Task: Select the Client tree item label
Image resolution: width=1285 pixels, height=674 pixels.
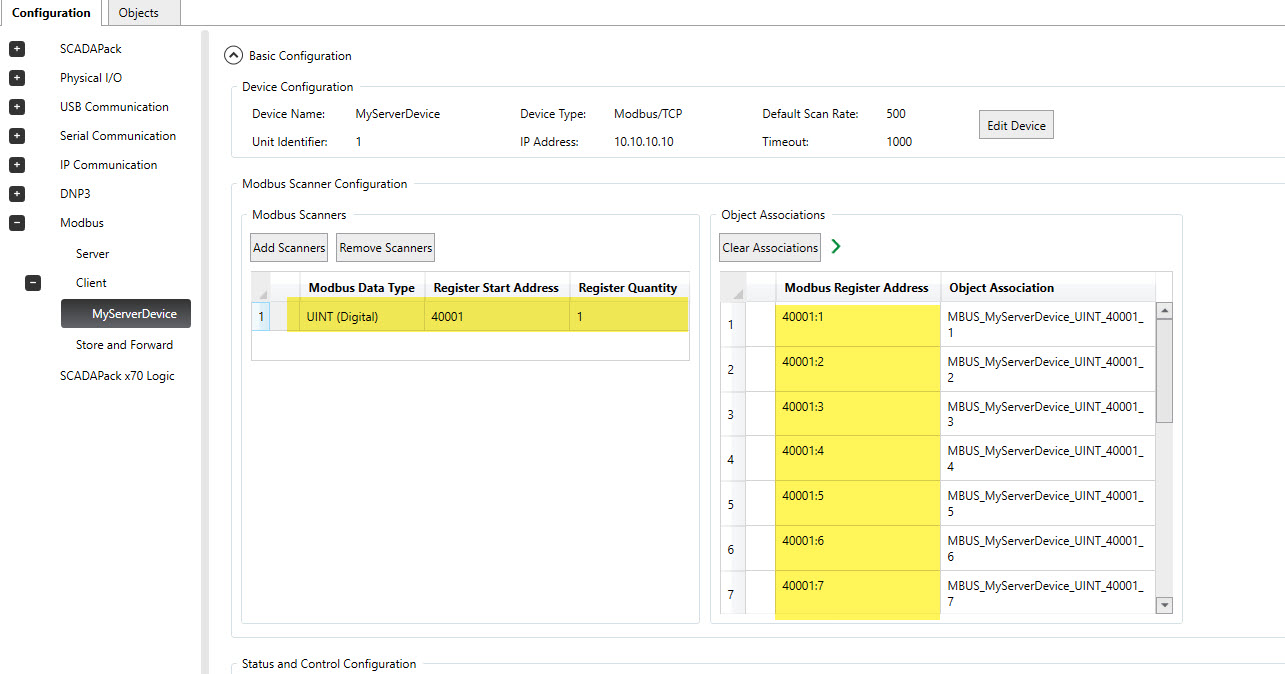Action: point(91,283)
